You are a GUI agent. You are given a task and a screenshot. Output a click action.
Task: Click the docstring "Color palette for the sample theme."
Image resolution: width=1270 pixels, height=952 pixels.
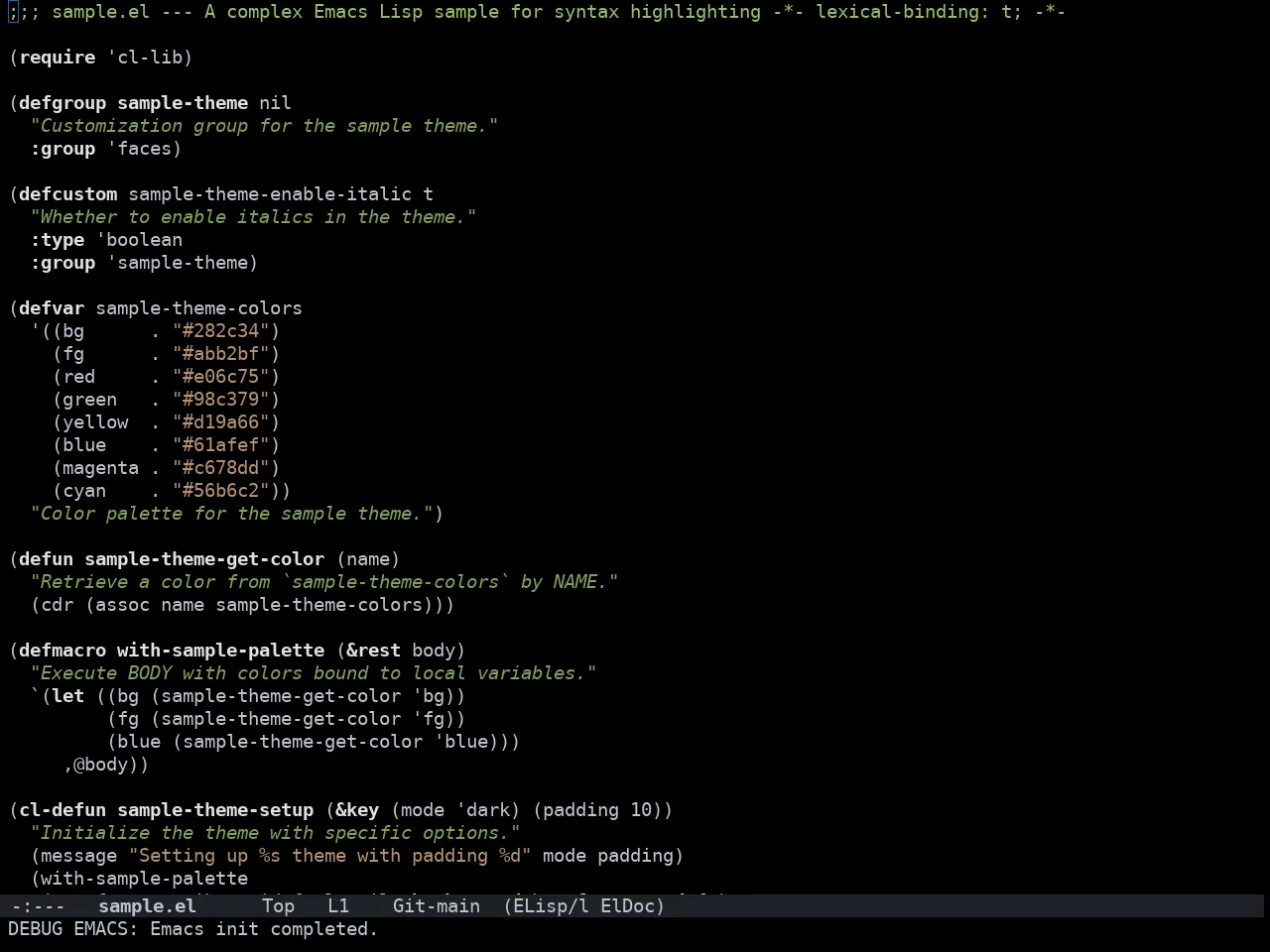click(231, 514)
